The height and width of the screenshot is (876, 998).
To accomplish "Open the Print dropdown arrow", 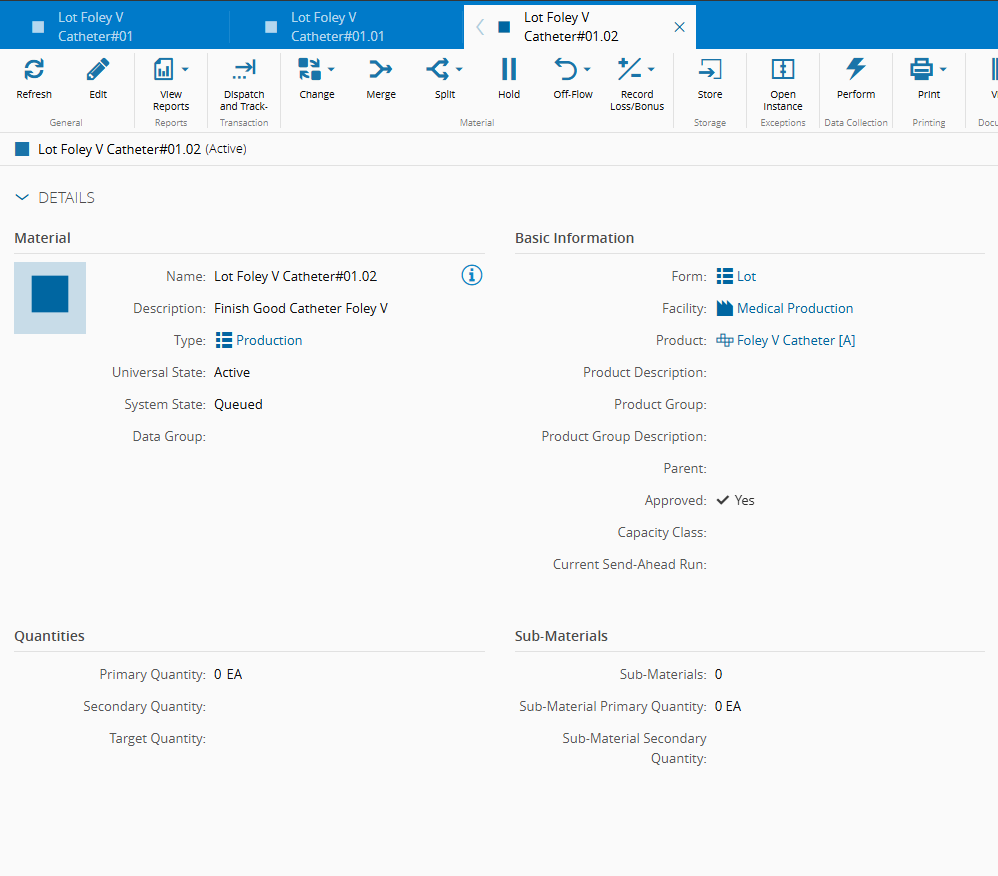I will pos(943,70).
